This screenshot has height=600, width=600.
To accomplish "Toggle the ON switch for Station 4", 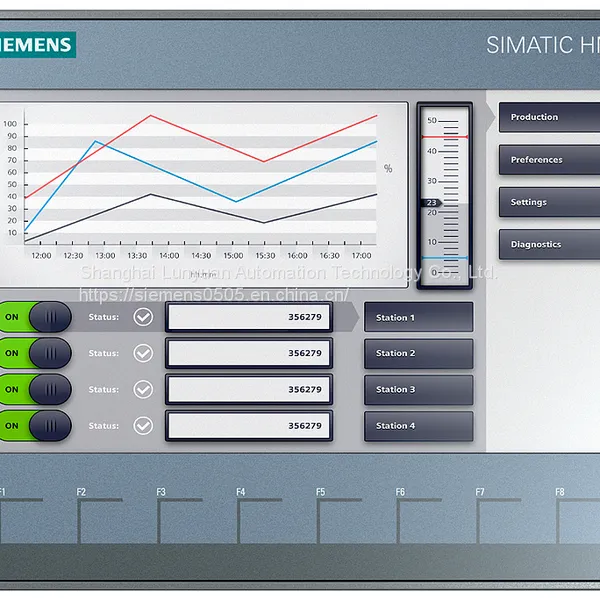I will [x=35, y=426].
